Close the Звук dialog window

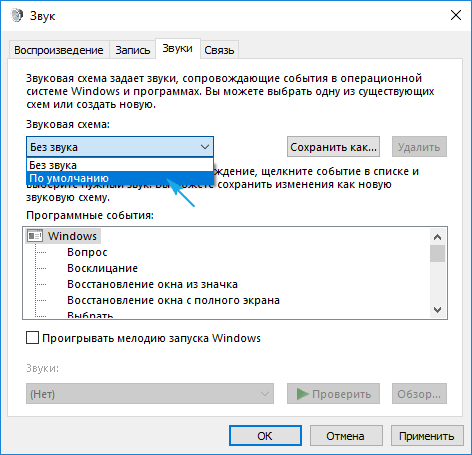[456, 15]
